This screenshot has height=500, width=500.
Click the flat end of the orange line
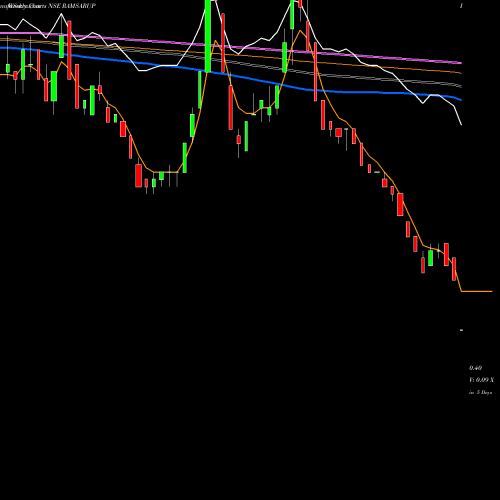coord(477,291)
